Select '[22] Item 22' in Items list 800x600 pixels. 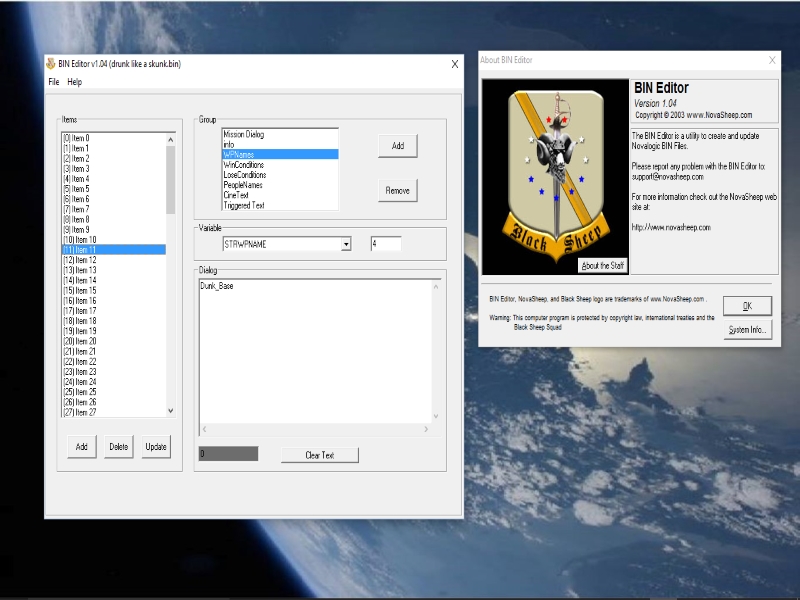[x=114, y=362]
